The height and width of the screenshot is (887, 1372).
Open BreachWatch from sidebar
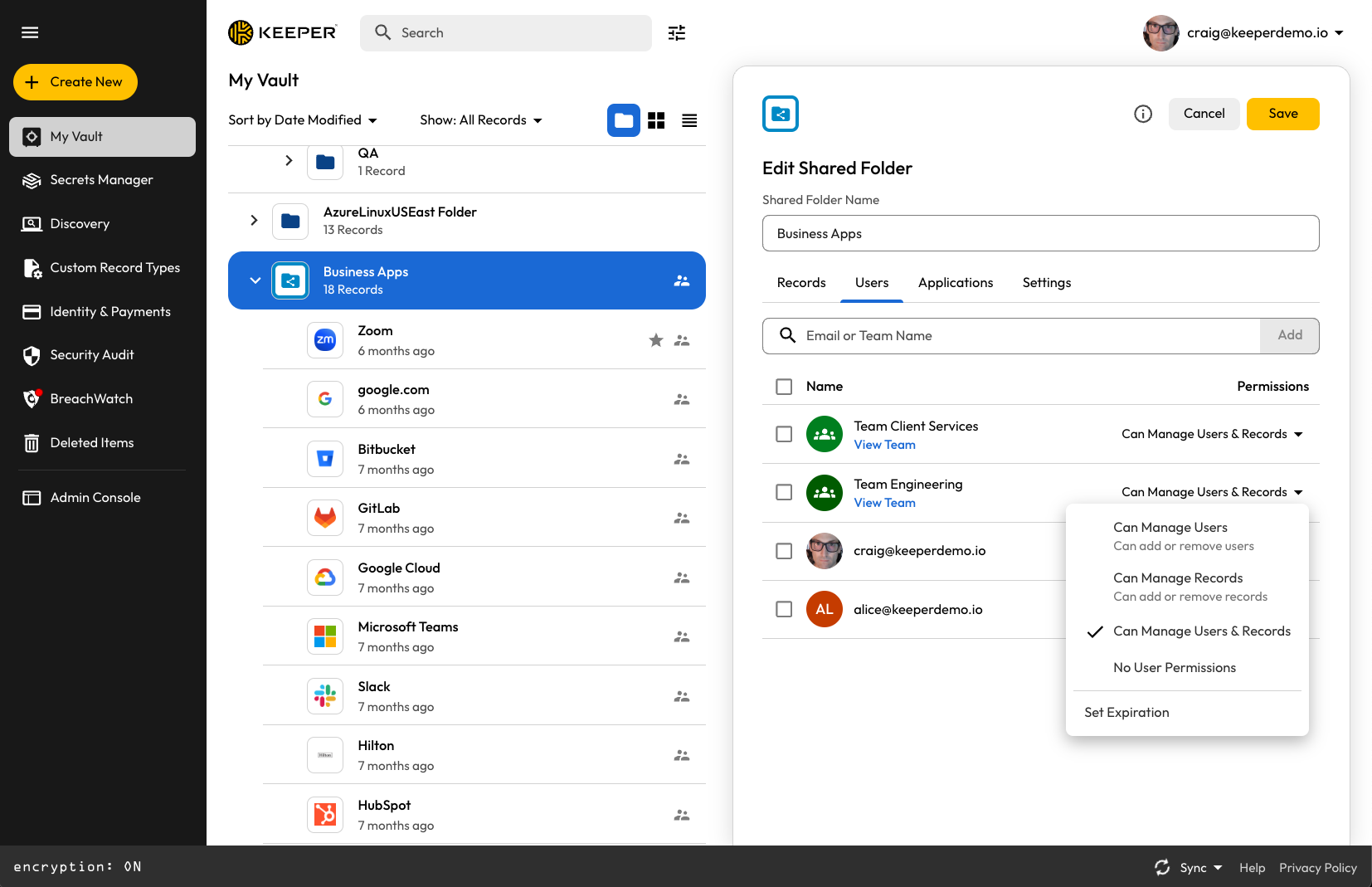91,399
